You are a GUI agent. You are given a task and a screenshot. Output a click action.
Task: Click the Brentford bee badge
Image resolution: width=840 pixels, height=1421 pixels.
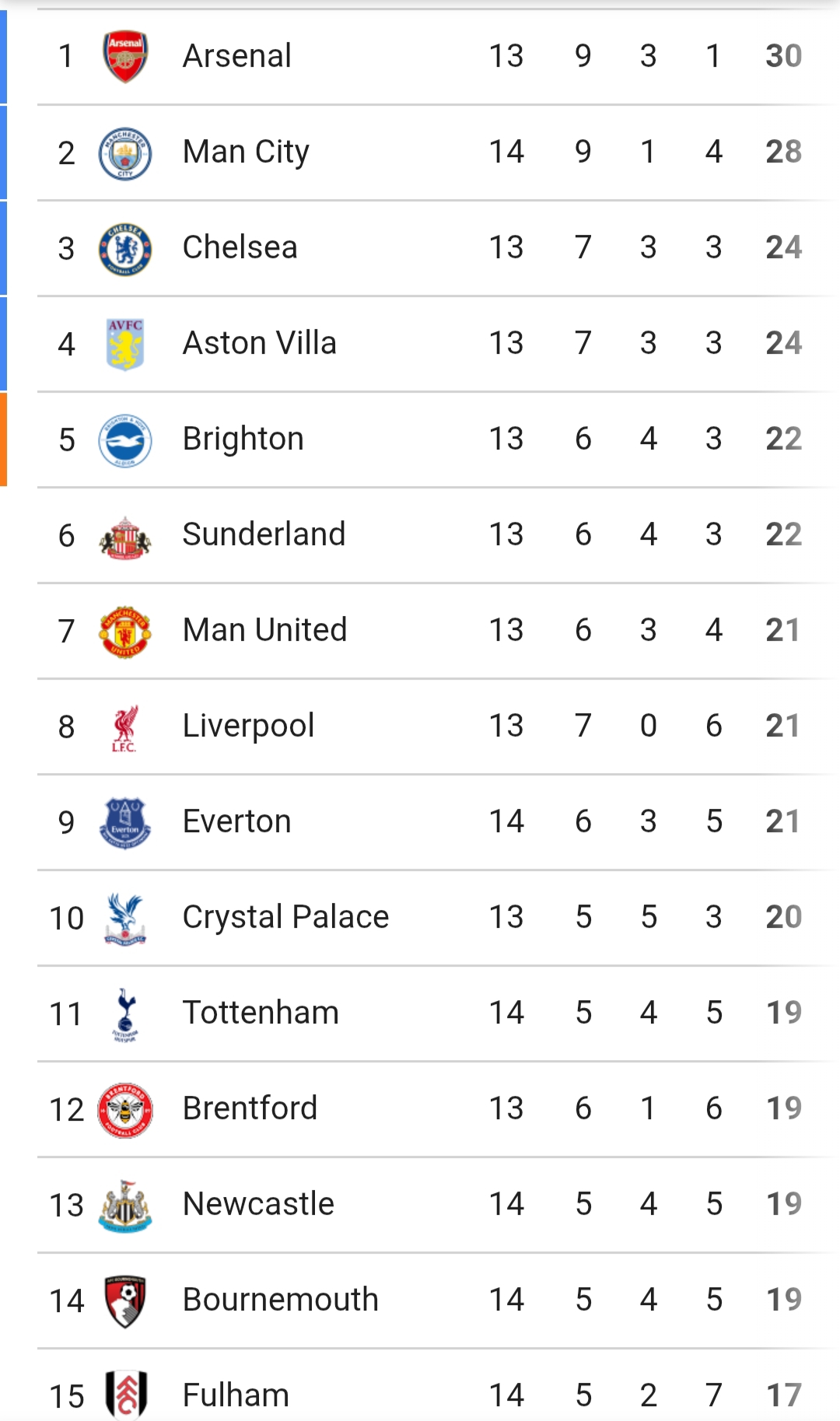[x=125, y=1110]
